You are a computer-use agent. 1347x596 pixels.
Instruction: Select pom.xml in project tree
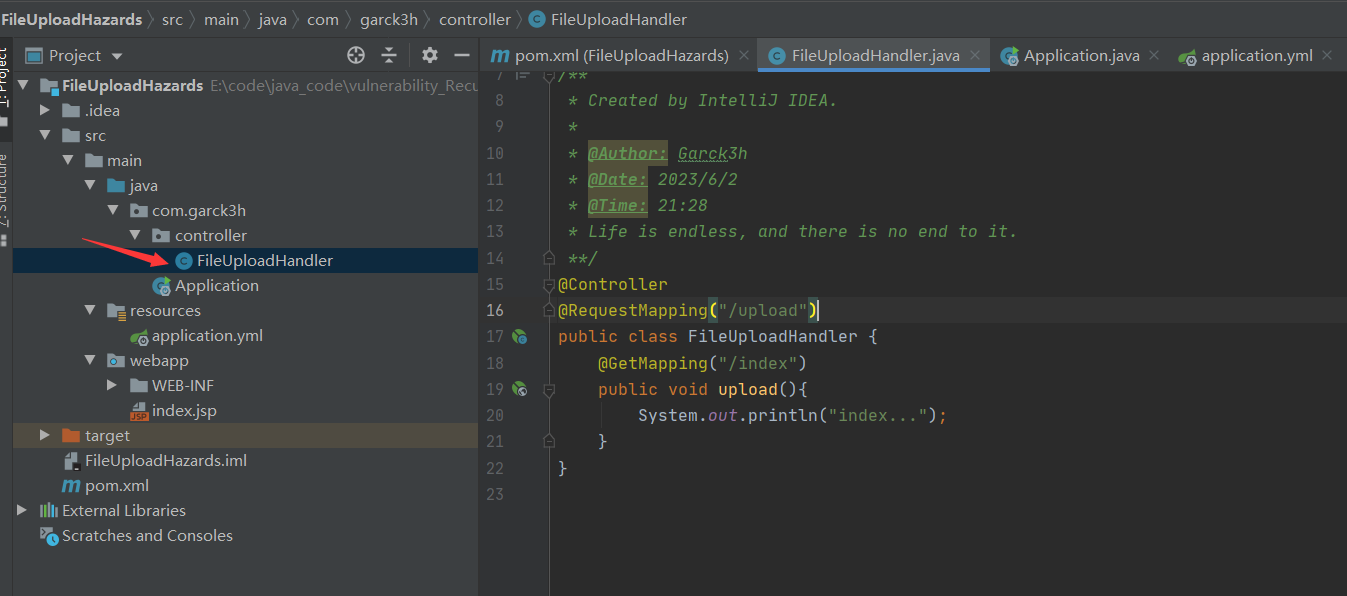117,485
